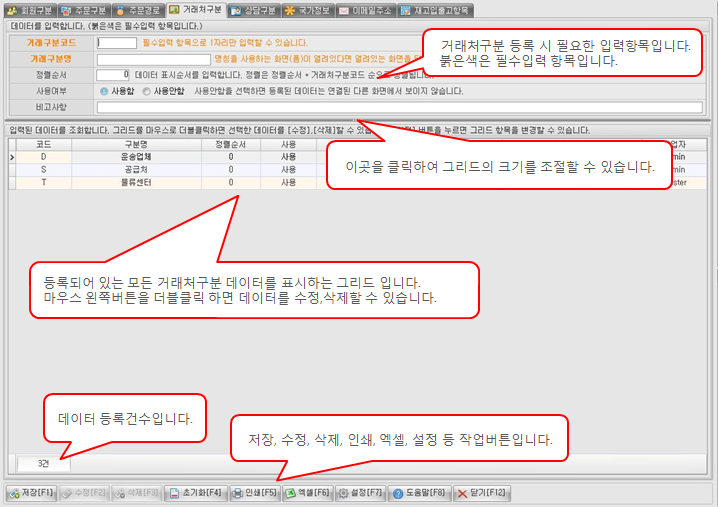Screen dimensions: 718x507
Task: Choose the 사용안함 radio option
Action: click(163, 91)
